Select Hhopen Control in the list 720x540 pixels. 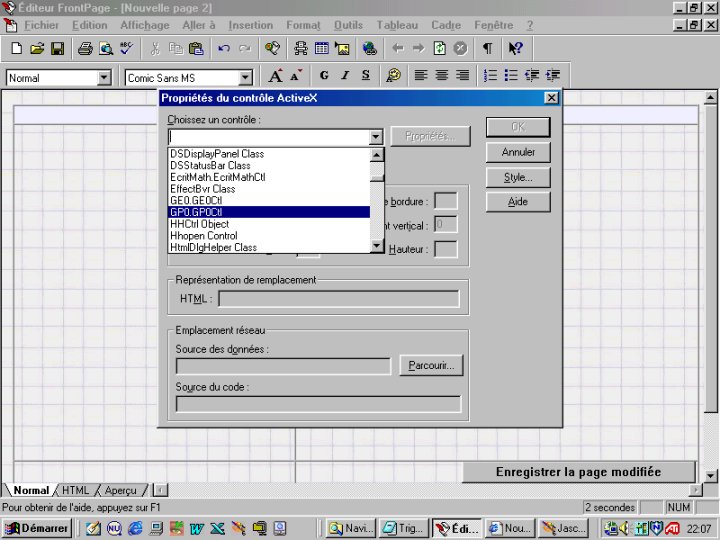[x=269, y=236]
